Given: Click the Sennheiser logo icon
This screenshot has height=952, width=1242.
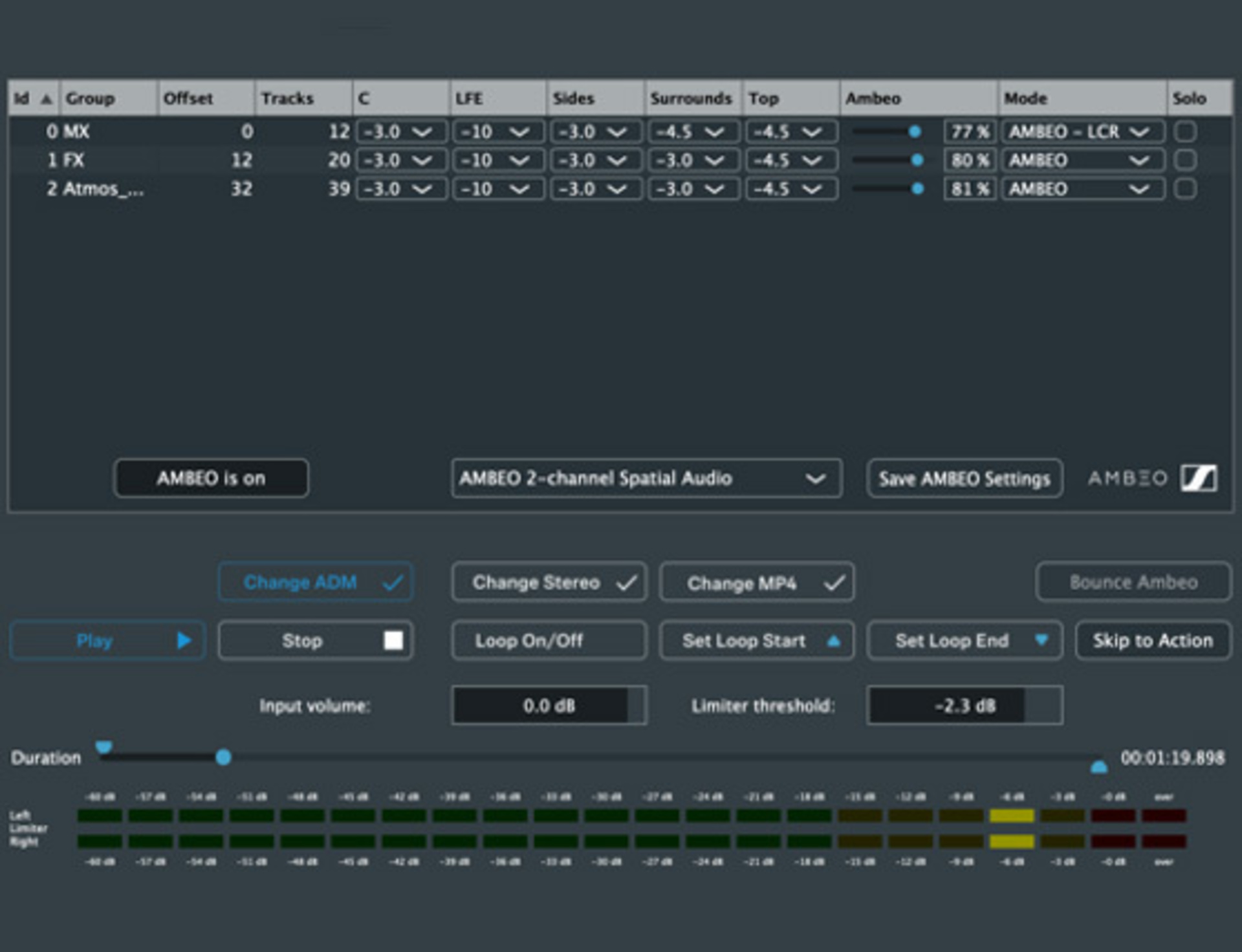Looking at the screenshot, I should [x=1199, y=479].
